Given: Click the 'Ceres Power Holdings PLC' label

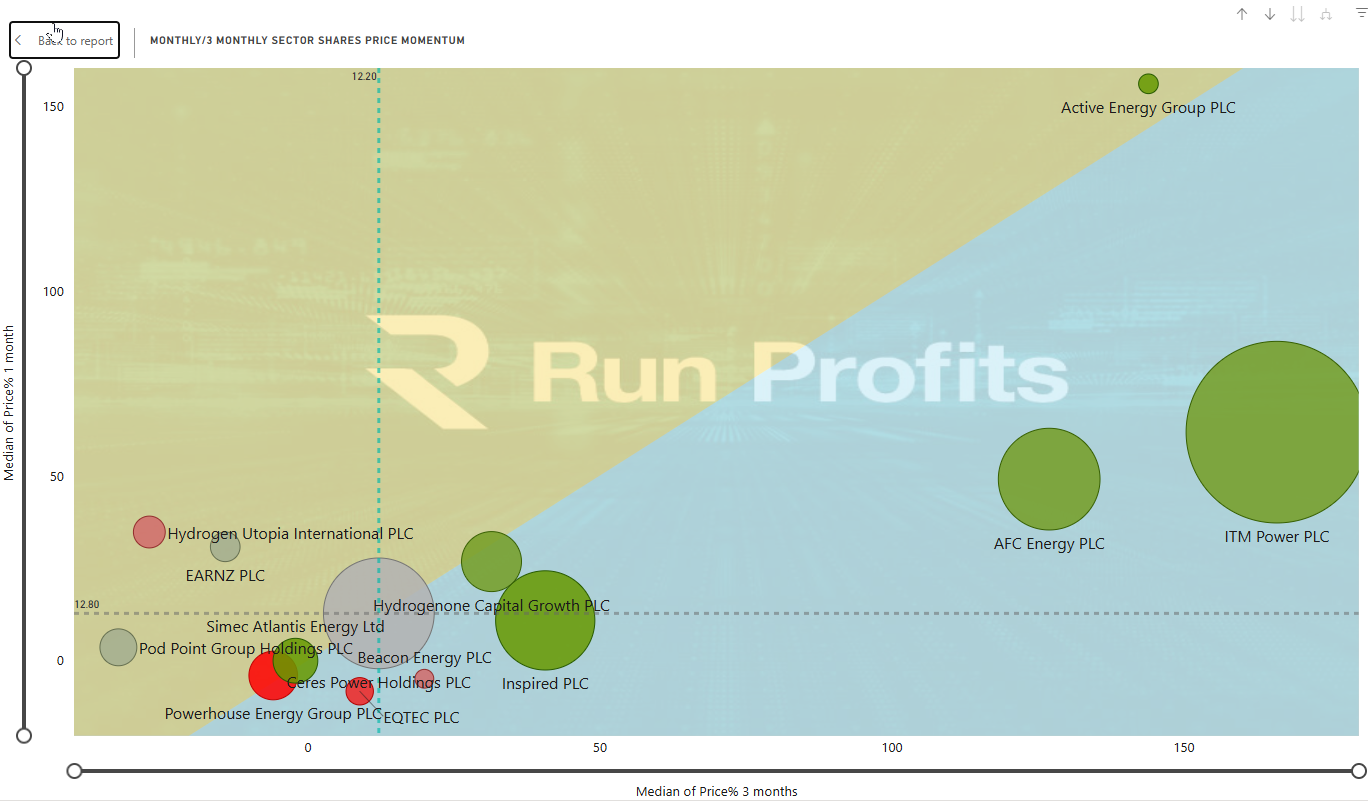Looking at the screenshot, I should pyautogui.click(x=379, y=683).
